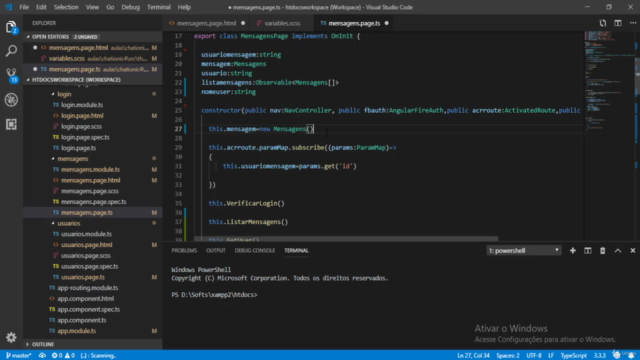640x360 pixels.
Task: Click line number 31 in the gutter
Action: [x=178, y=166]
